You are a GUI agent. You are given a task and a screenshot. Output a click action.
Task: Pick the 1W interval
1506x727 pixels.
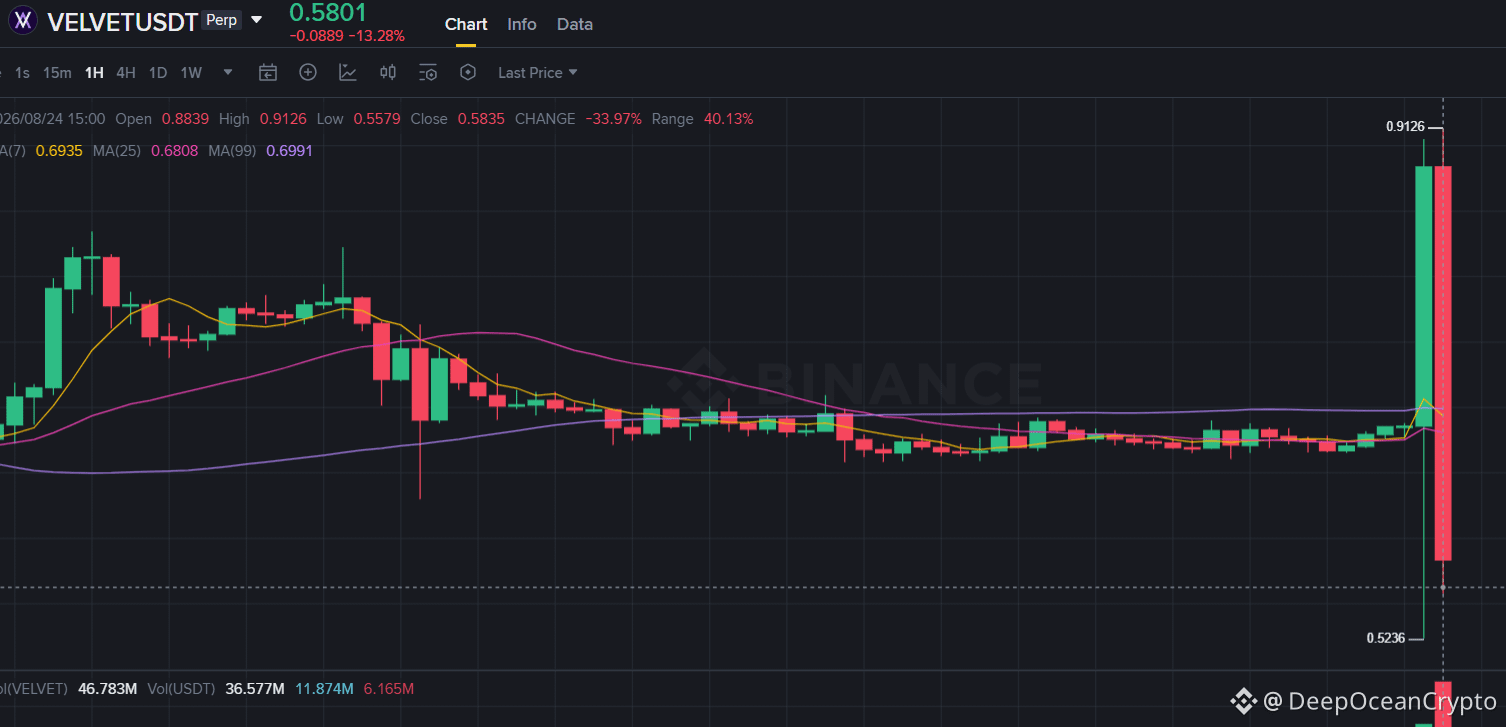191,72
